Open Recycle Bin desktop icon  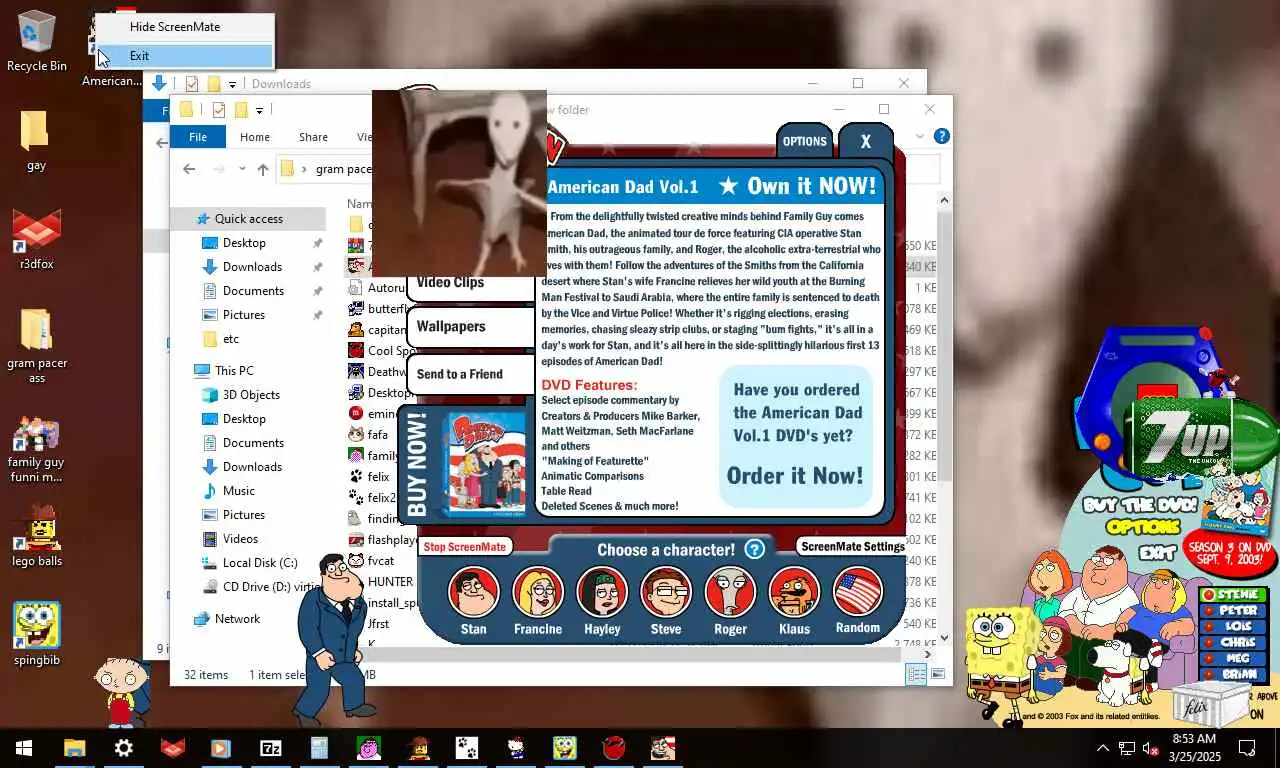pos(36,41)
